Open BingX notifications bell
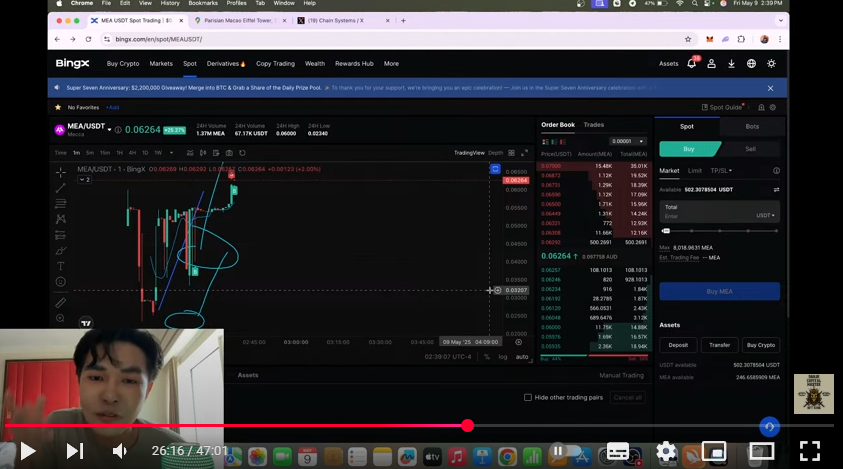This screenshot has width=843, height=469. (691, 63)
